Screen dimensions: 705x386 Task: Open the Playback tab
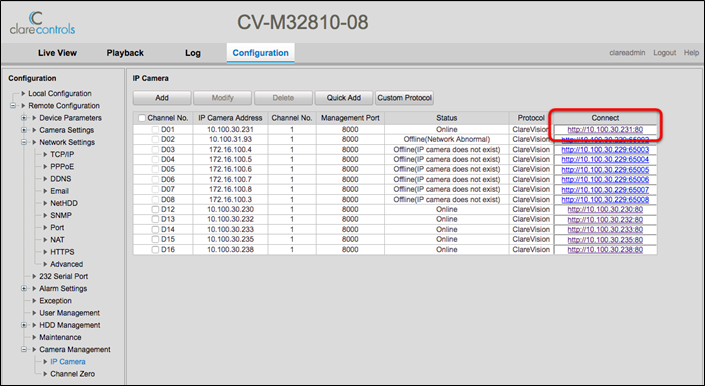[x=125, y=53]
